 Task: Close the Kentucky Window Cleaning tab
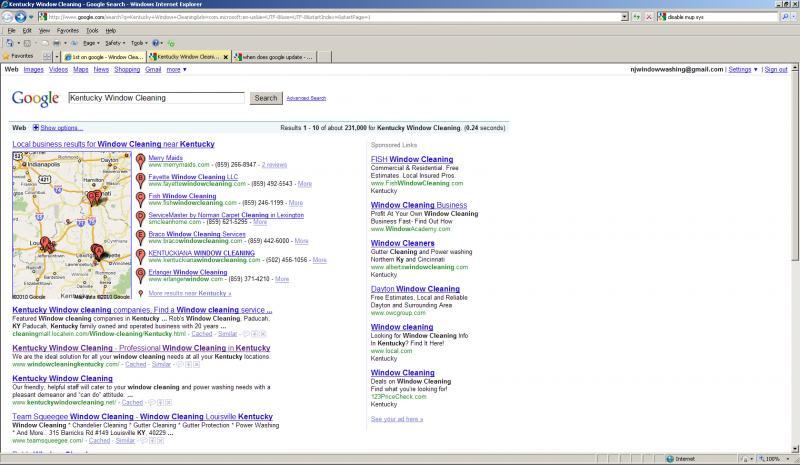pyautogui.click(x=226, y=57)
